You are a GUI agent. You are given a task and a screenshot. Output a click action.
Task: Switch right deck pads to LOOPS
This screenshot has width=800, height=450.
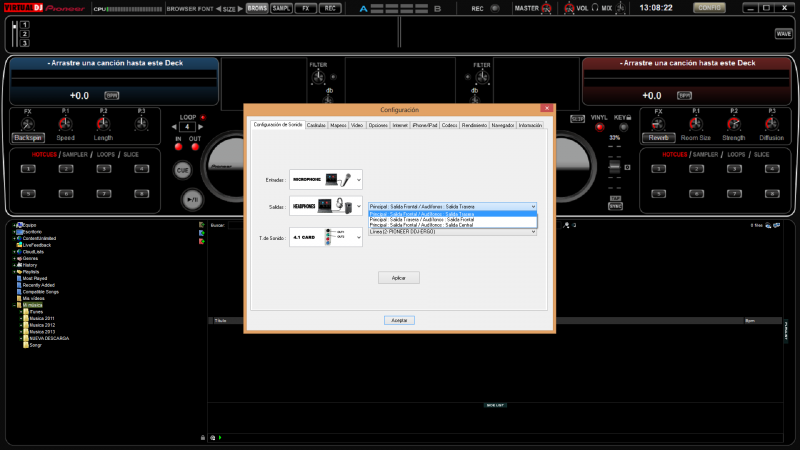736,155
